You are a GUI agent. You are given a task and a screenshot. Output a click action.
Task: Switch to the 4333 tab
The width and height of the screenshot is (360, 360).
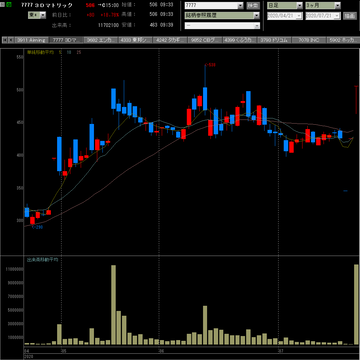point(135,40)
